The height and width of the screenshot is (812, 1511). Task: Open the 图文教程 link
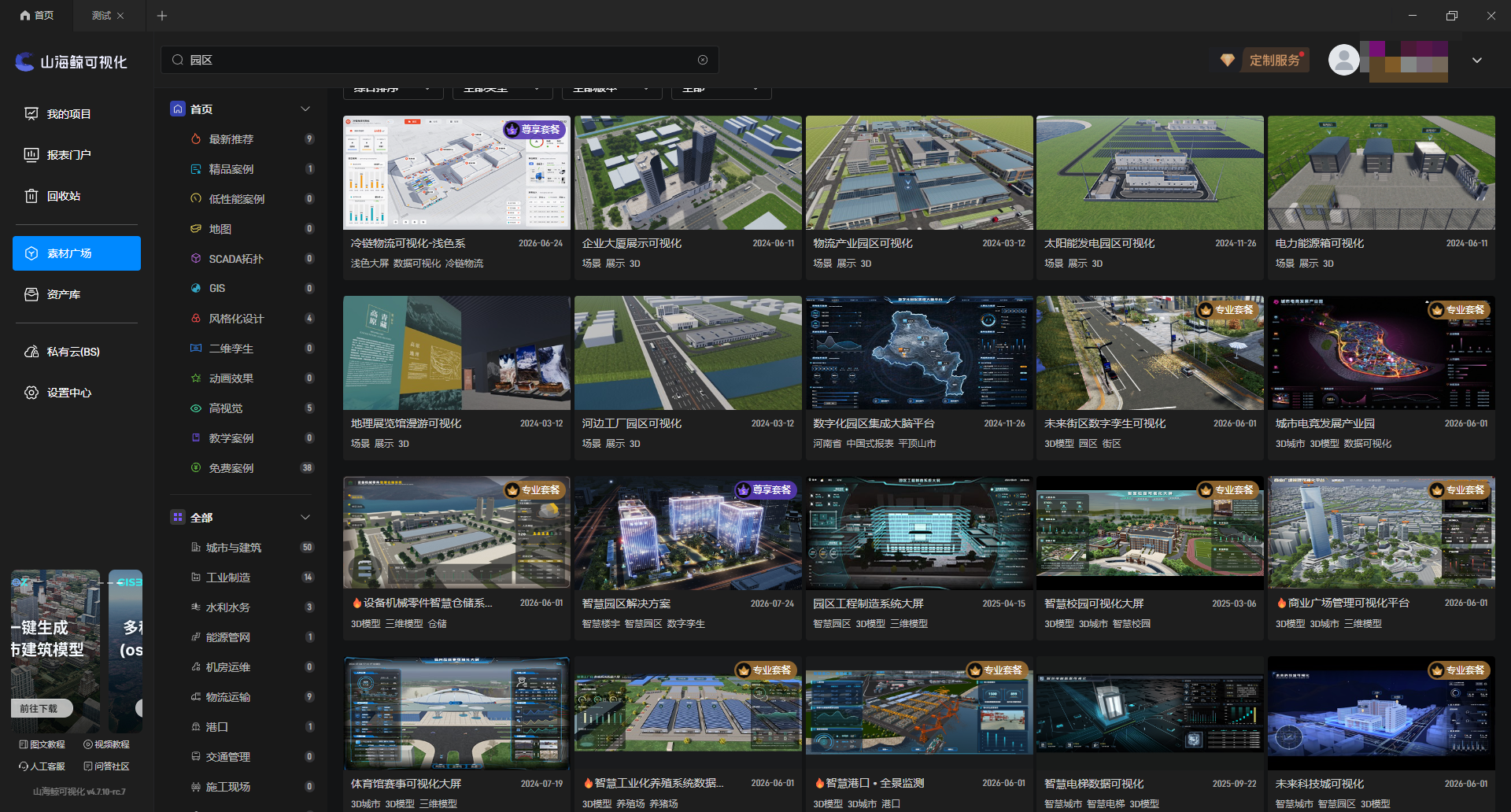pos(42,744)
